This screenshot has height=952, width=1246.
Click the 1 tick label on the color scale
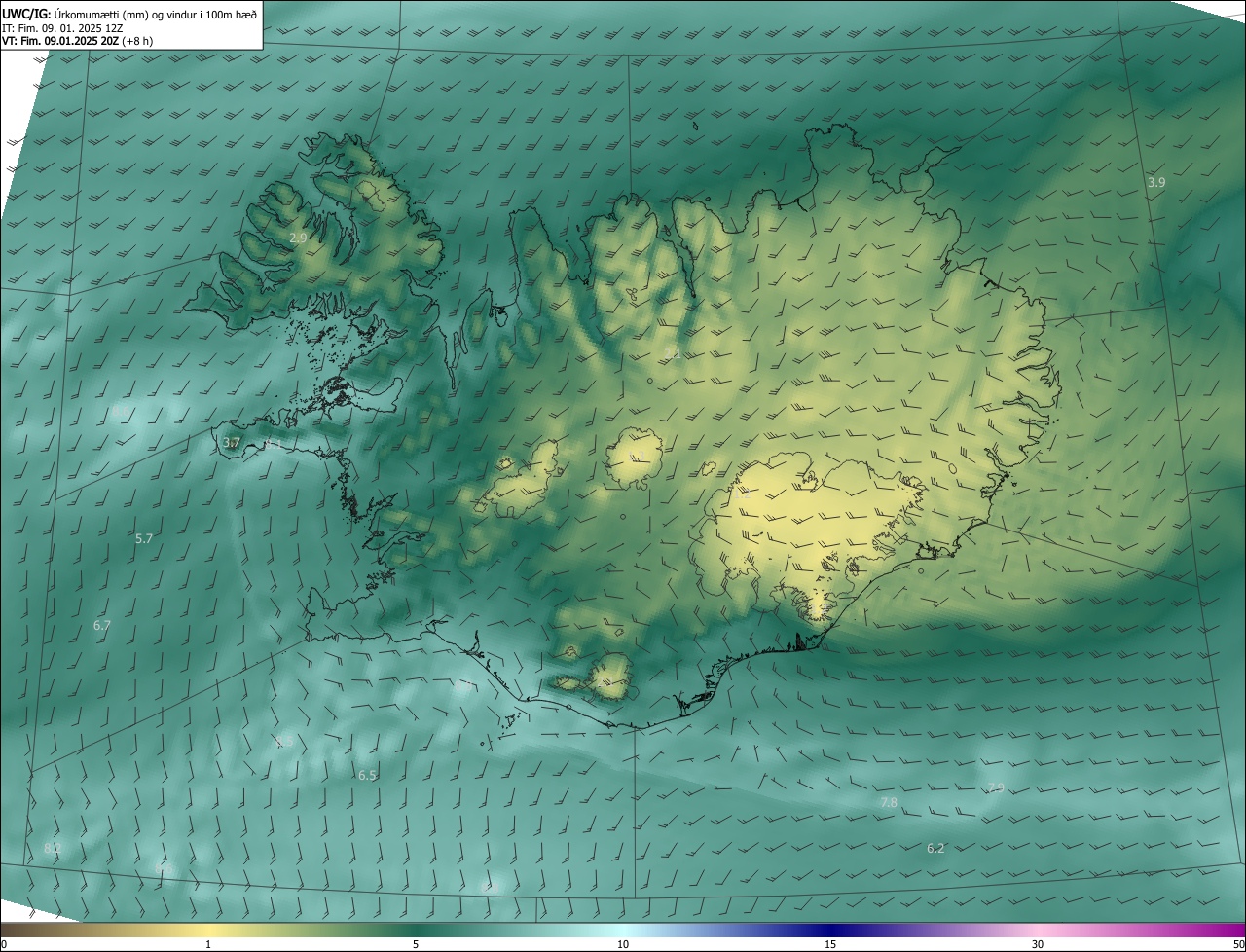(x=208, y=944)
